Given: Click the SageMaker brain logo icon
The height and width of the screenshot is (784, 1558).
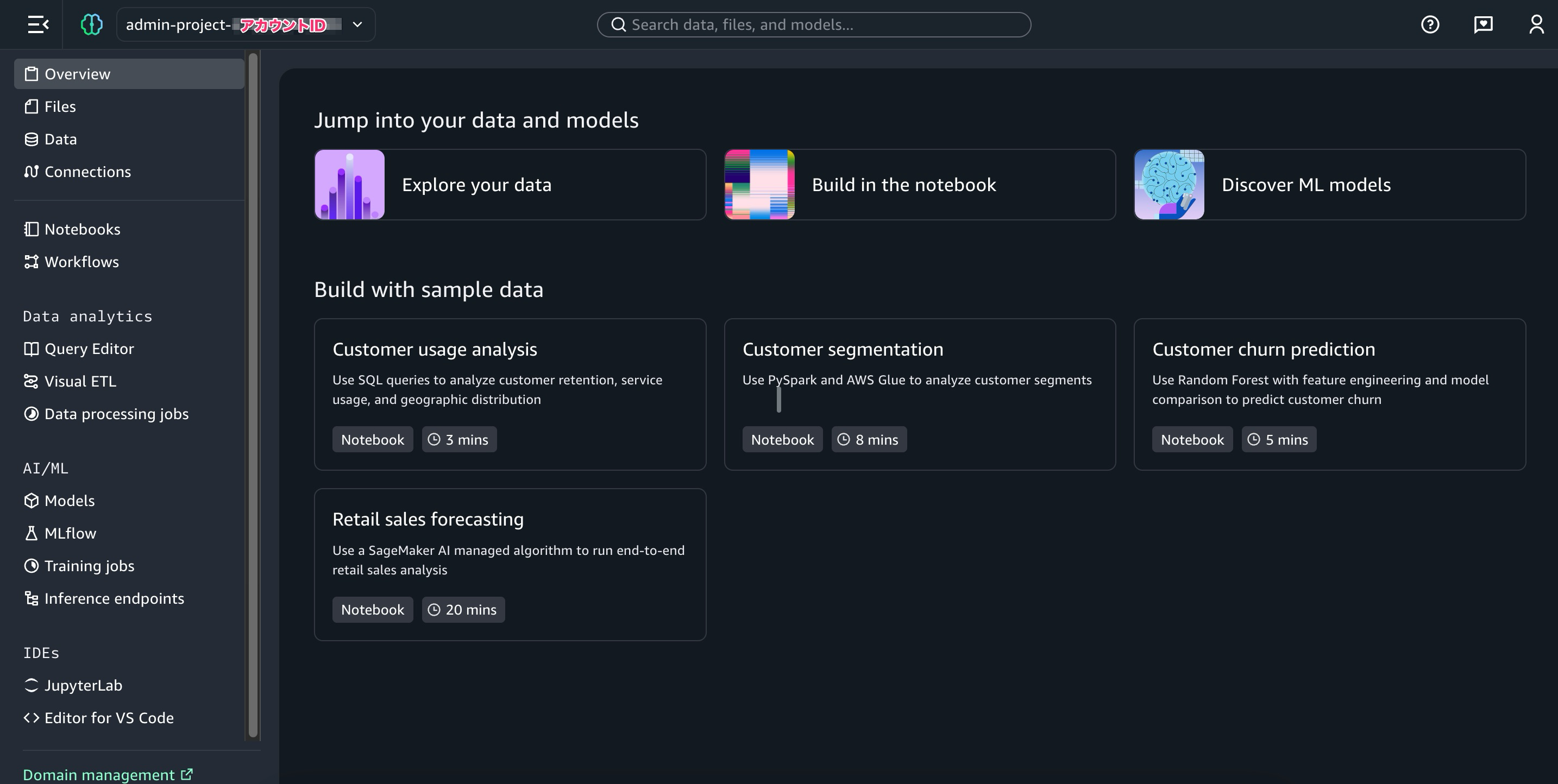Looking at the screenshot, I should point(91,25).
